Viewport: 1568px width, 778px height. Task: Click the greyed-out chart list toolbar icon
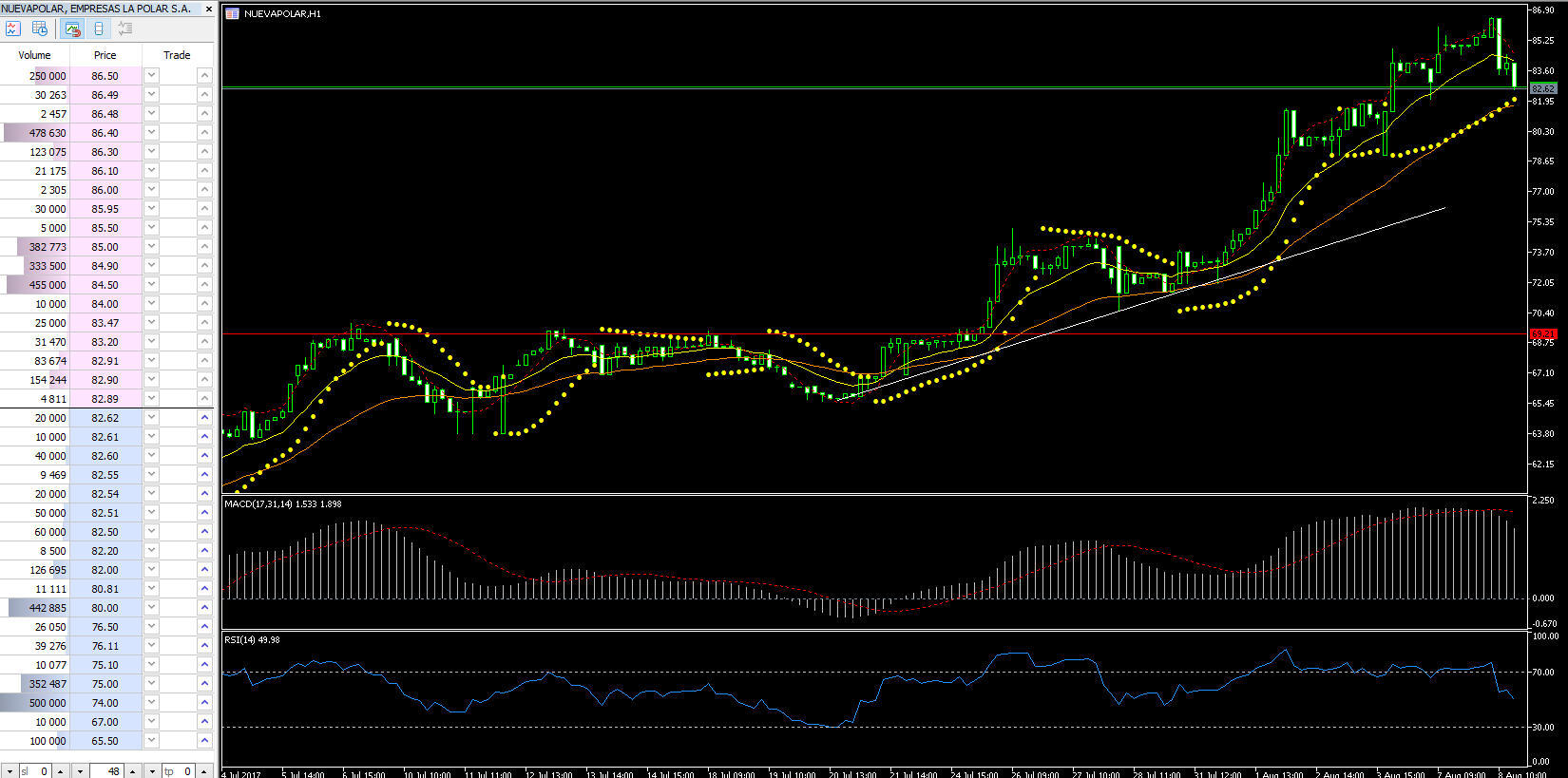(x=124, y=28)
